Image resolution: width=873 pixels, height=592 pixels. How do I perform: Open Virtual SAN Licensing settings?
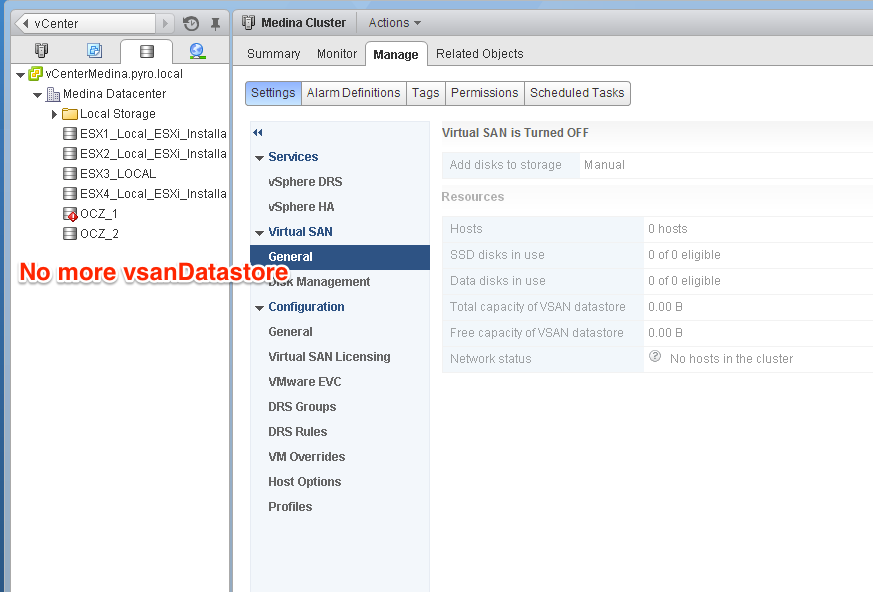coord(329,357)
